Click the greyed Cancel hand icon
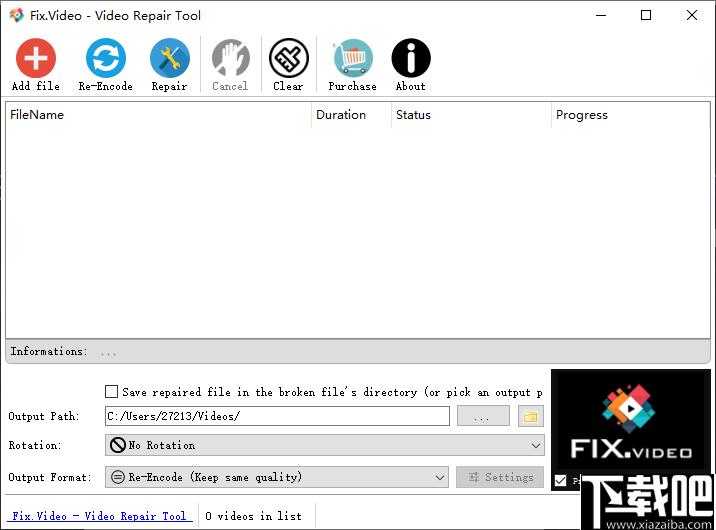This screenshot has width=716, height=530. click(x=230, y=58)
